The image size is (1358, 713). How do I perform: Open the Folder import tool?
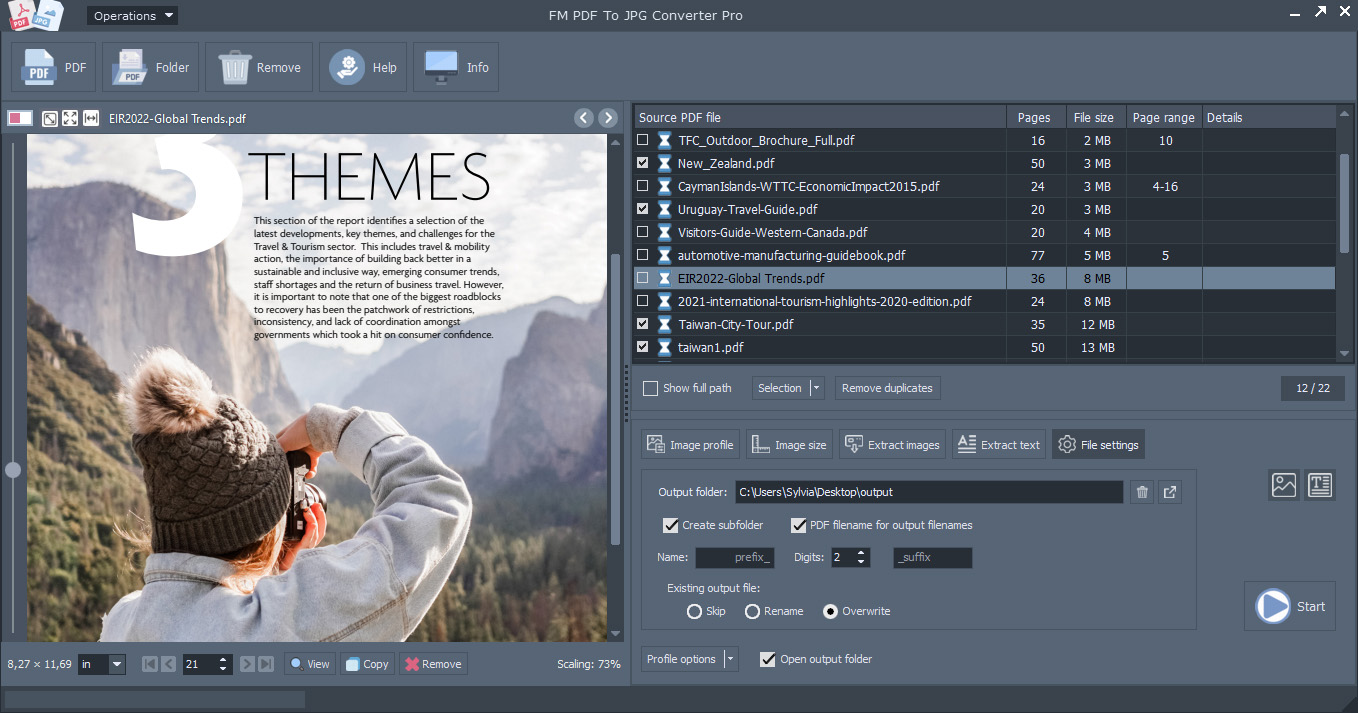click(130, 66)
